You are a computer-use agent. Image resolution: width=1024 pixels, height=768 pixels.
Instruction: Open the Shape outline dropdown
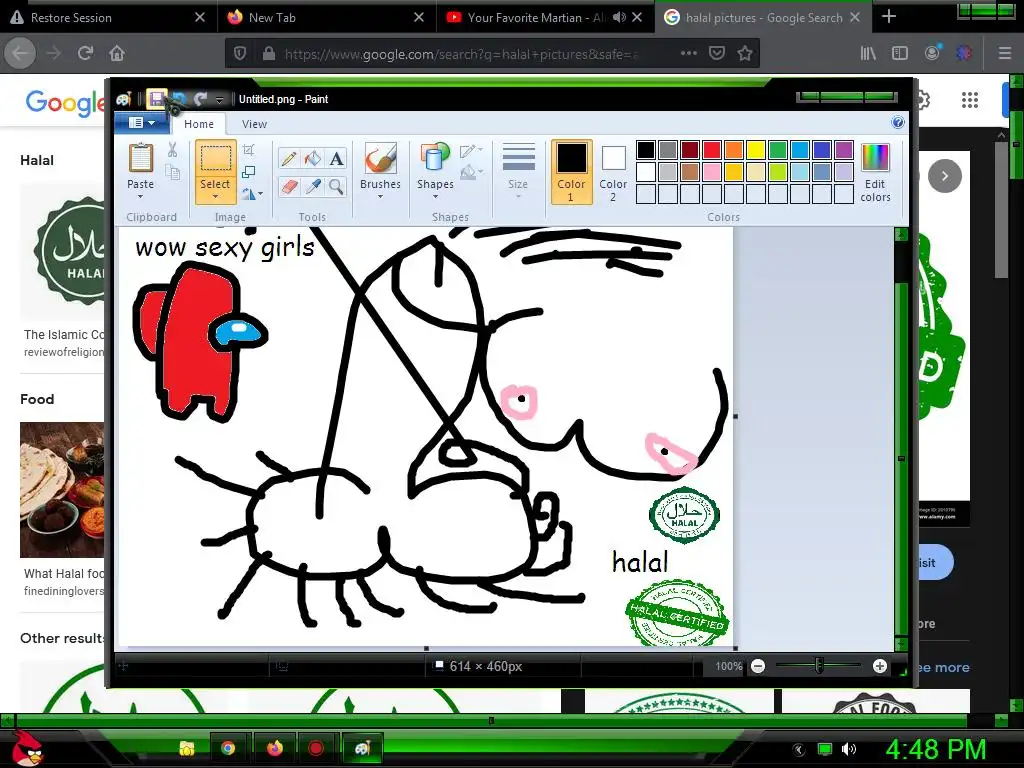[472, 152]
